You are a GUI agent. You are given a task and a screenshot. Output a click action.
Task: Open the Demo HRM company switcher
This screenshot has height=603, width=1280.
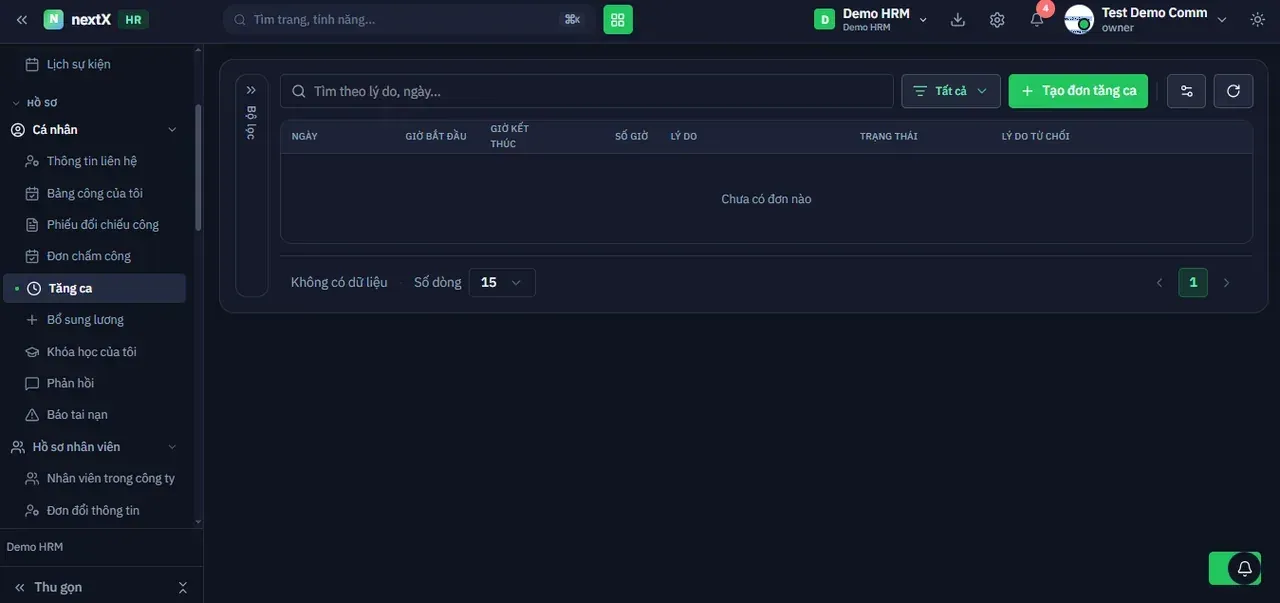pos(871,20)
